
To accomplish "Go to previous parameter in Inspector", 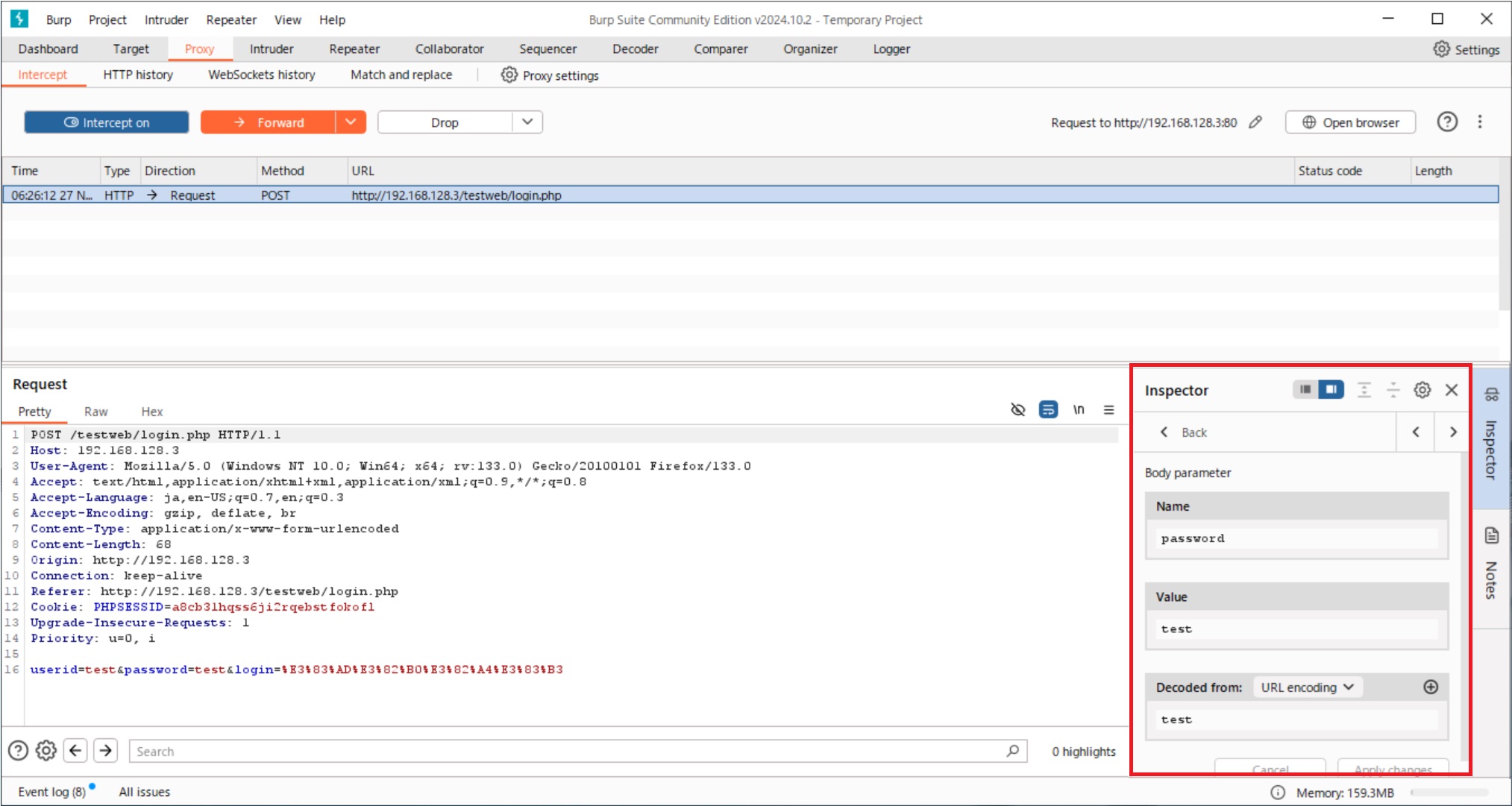I will pos(1416,432).
